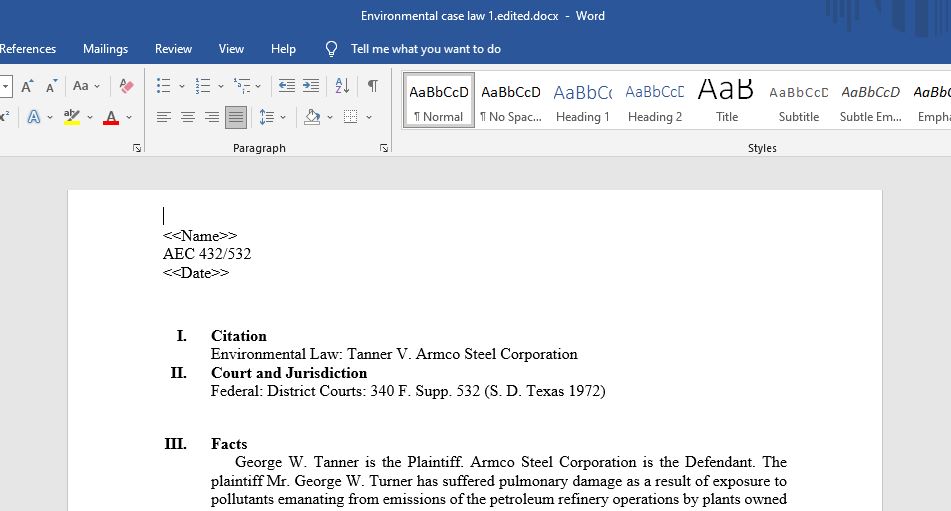Open the Review tab
Image resolution: width=951 pixels, height=511 pixels.
(173, 49)
